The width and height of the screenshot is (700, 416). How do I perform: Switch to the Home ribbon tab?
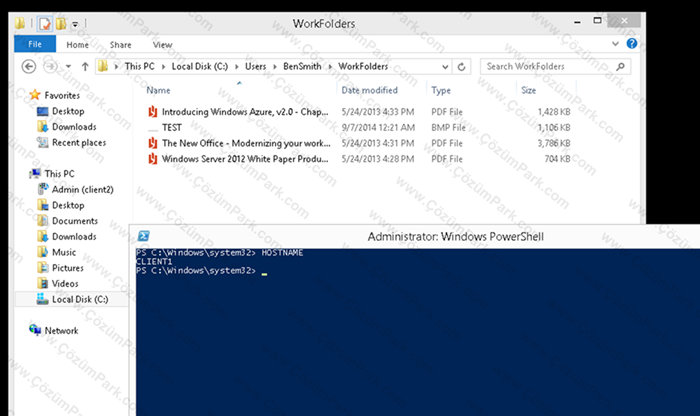click(x=77, y=45)
